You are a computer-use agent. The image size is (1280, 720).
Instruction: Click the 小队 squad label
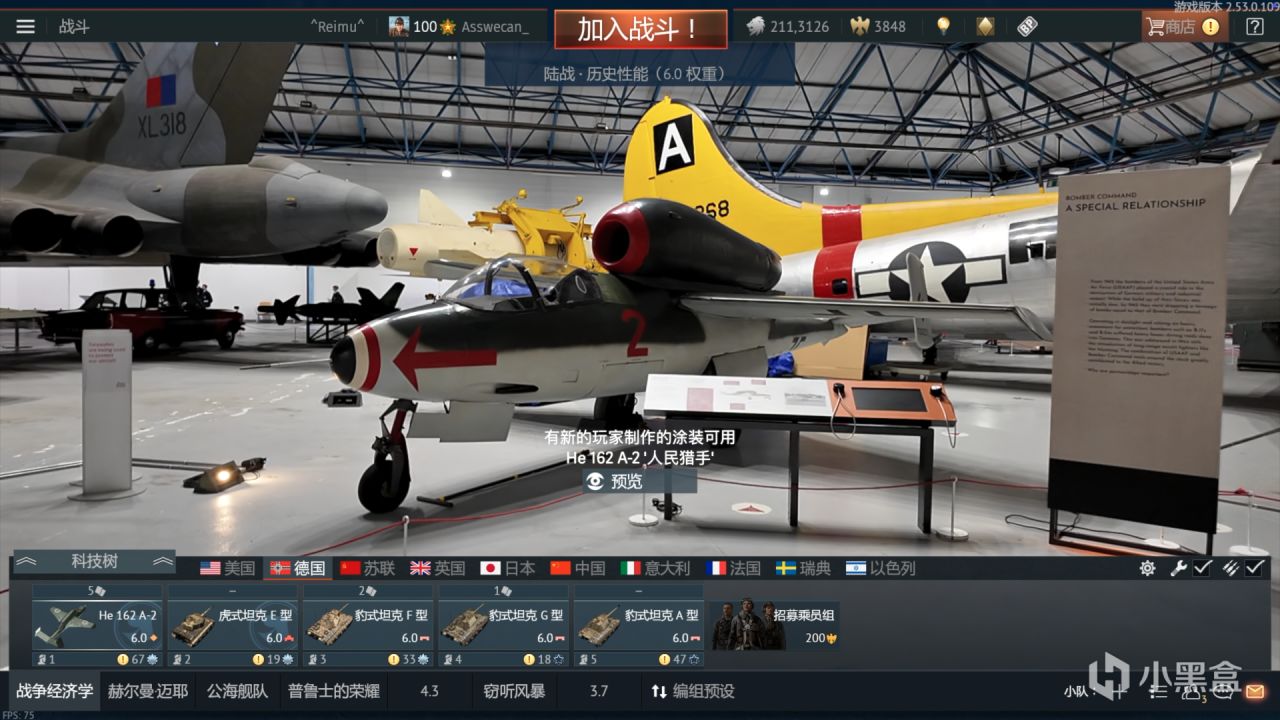point(1077,691)
